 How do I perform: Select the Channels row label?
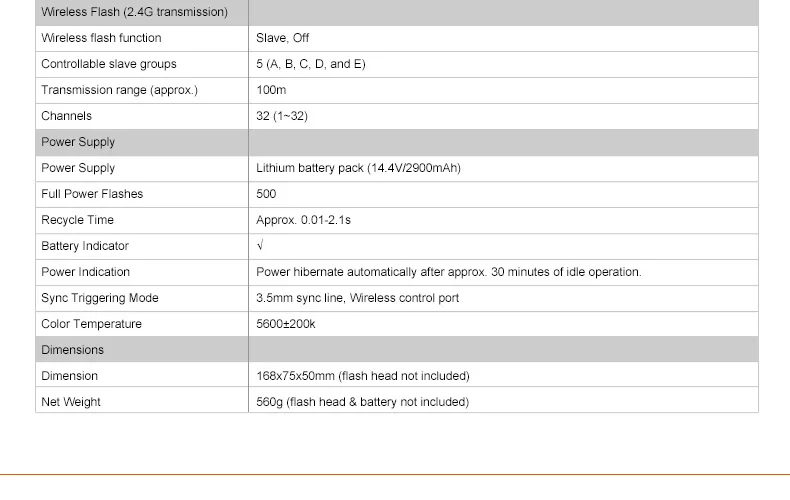pyautogui.click(x=67, y=116)
